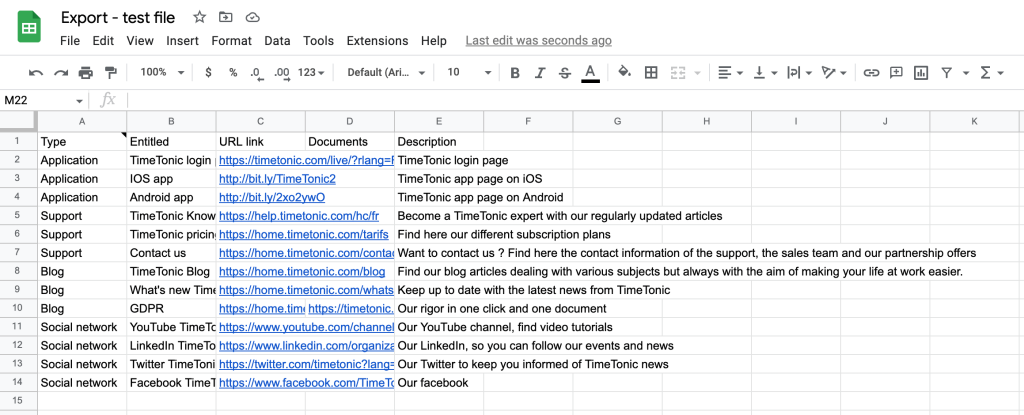Screen dimensions: 1024x415
Task: Select the cell 'TimeTonic Blog'
Action: [x=171, y=271]
